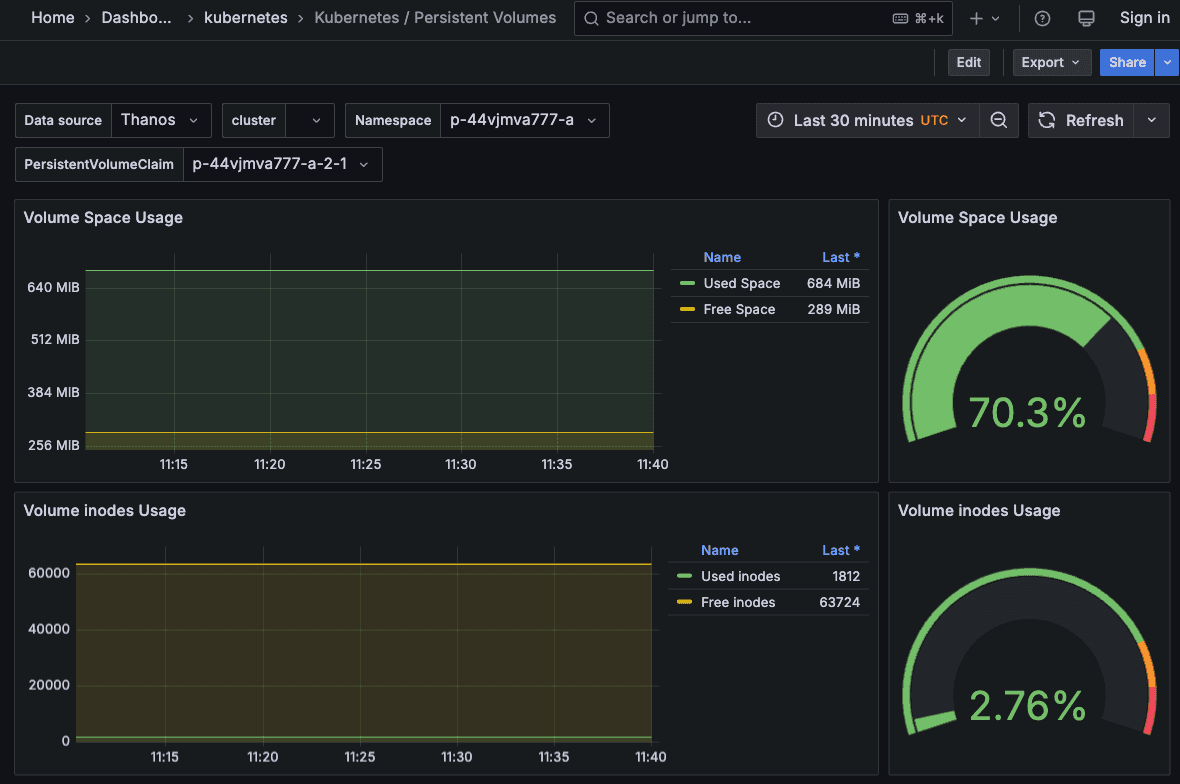Click the yellow Free Space color swatch

tap(687, 309)
